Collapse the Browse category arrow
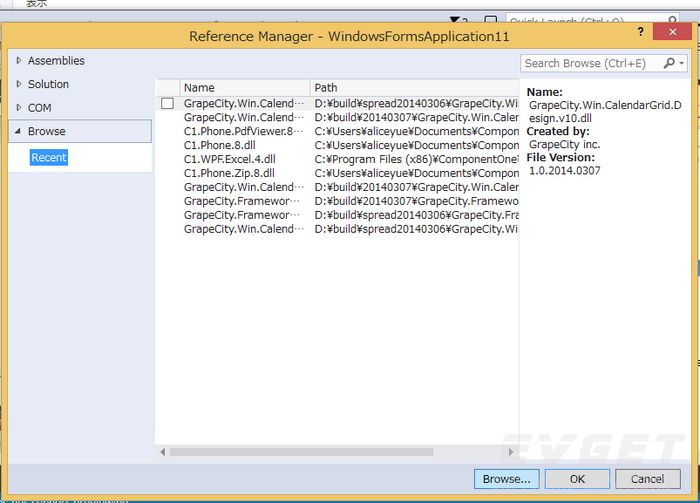The image size is (700, 503). pos(18,131)
